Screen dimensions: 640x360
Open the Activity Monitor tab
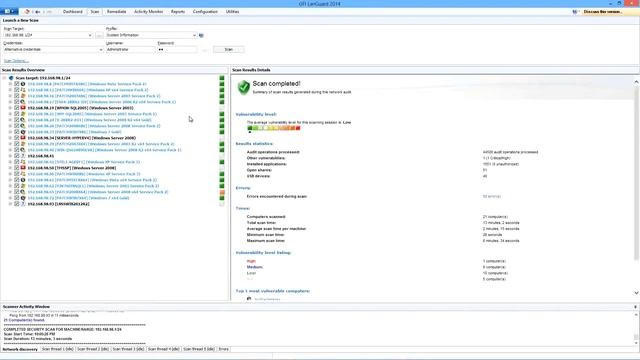pos(149,12)
